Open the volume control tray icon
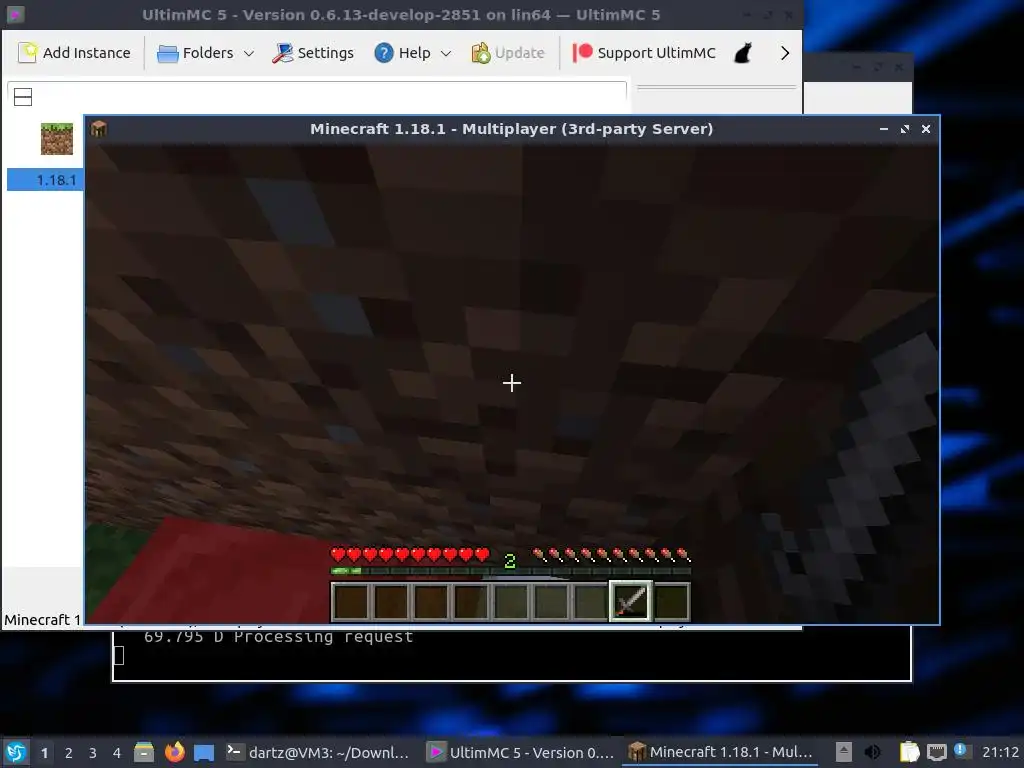This screenshot has height=768, width=1024. click(x=872, y=752)
